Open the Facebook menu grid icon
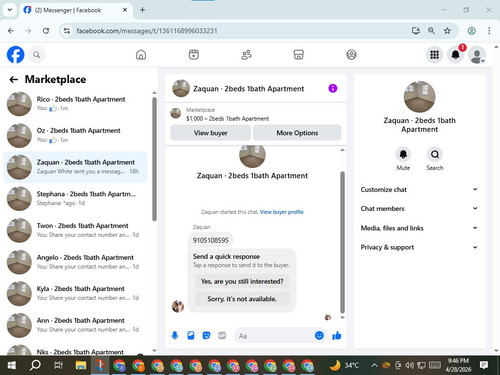 [x=434, y=55]
